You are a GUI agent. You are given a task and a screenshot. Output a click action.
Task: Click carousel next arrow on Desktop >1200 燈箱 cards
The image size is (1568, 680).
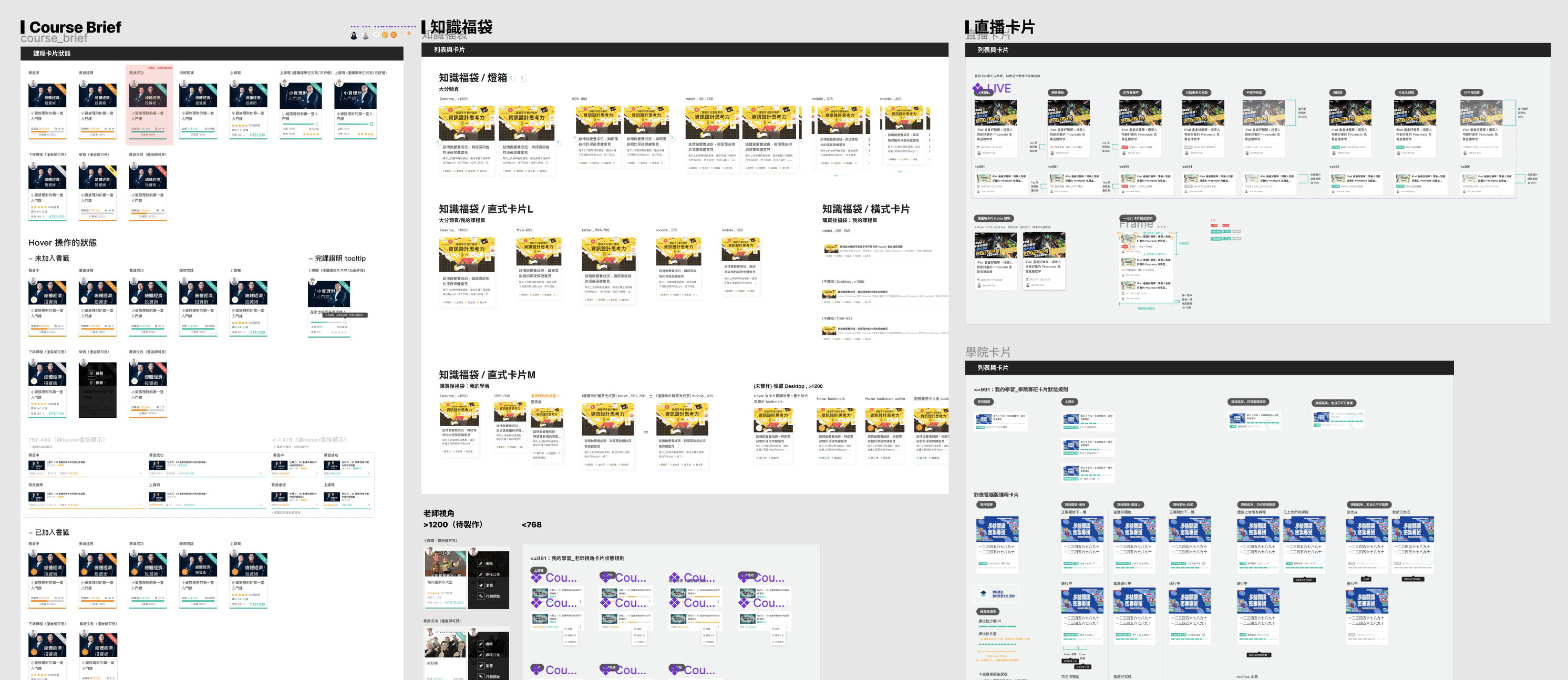[x=558, y=141]
